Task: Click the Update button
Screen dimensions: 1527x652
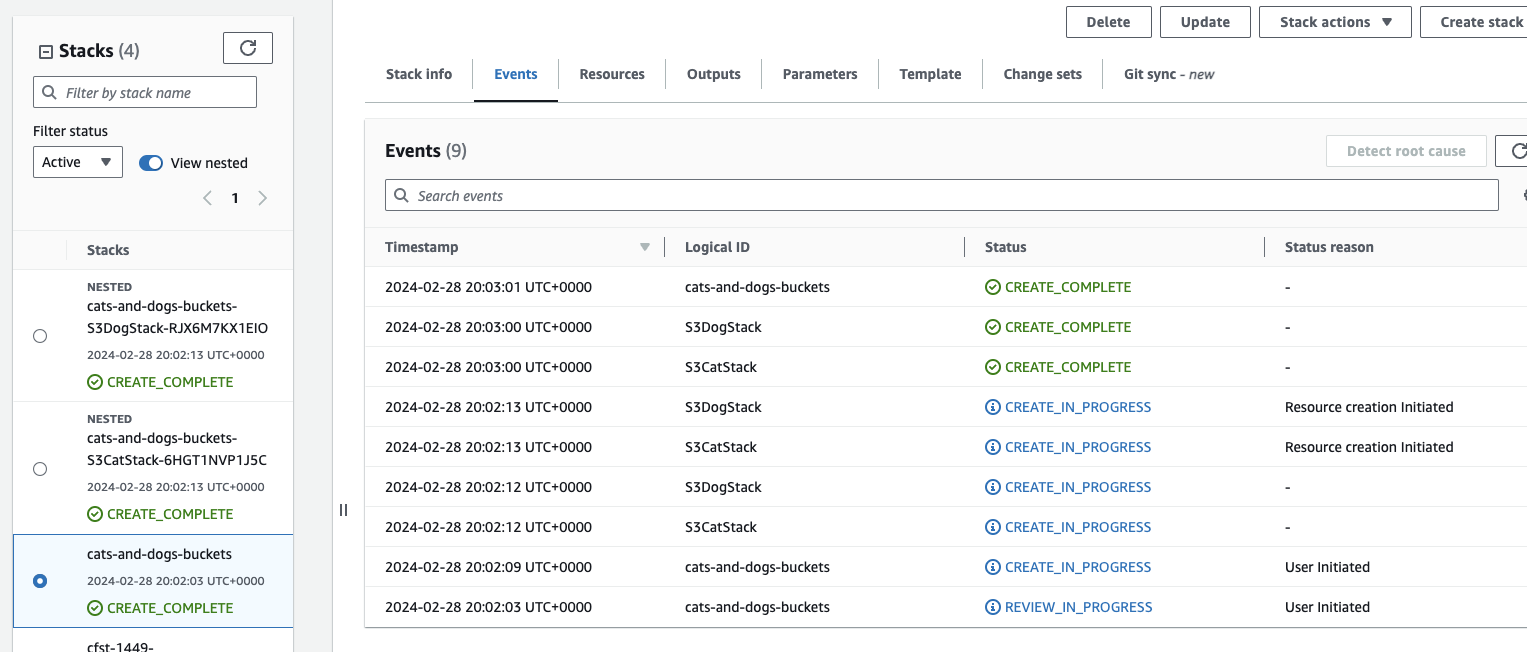Action: (1204, 22)
